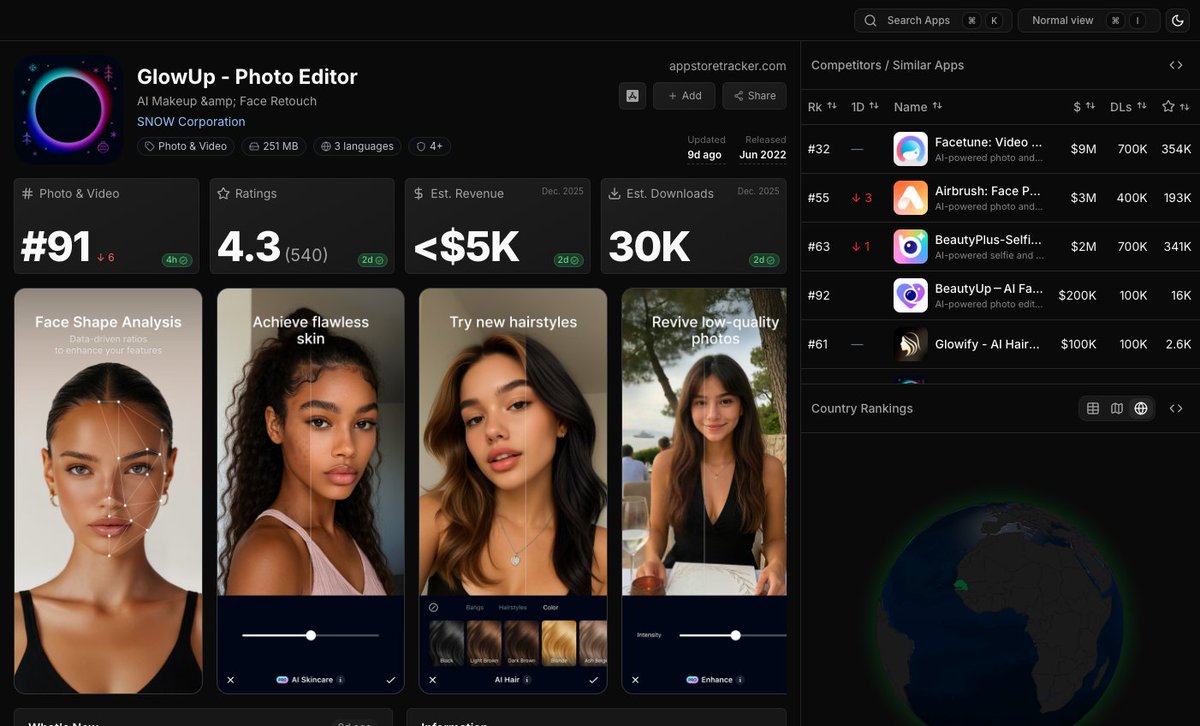Click the 2d badge on Ratings card
1200x726 pixels.
click(x=373, y=260)
